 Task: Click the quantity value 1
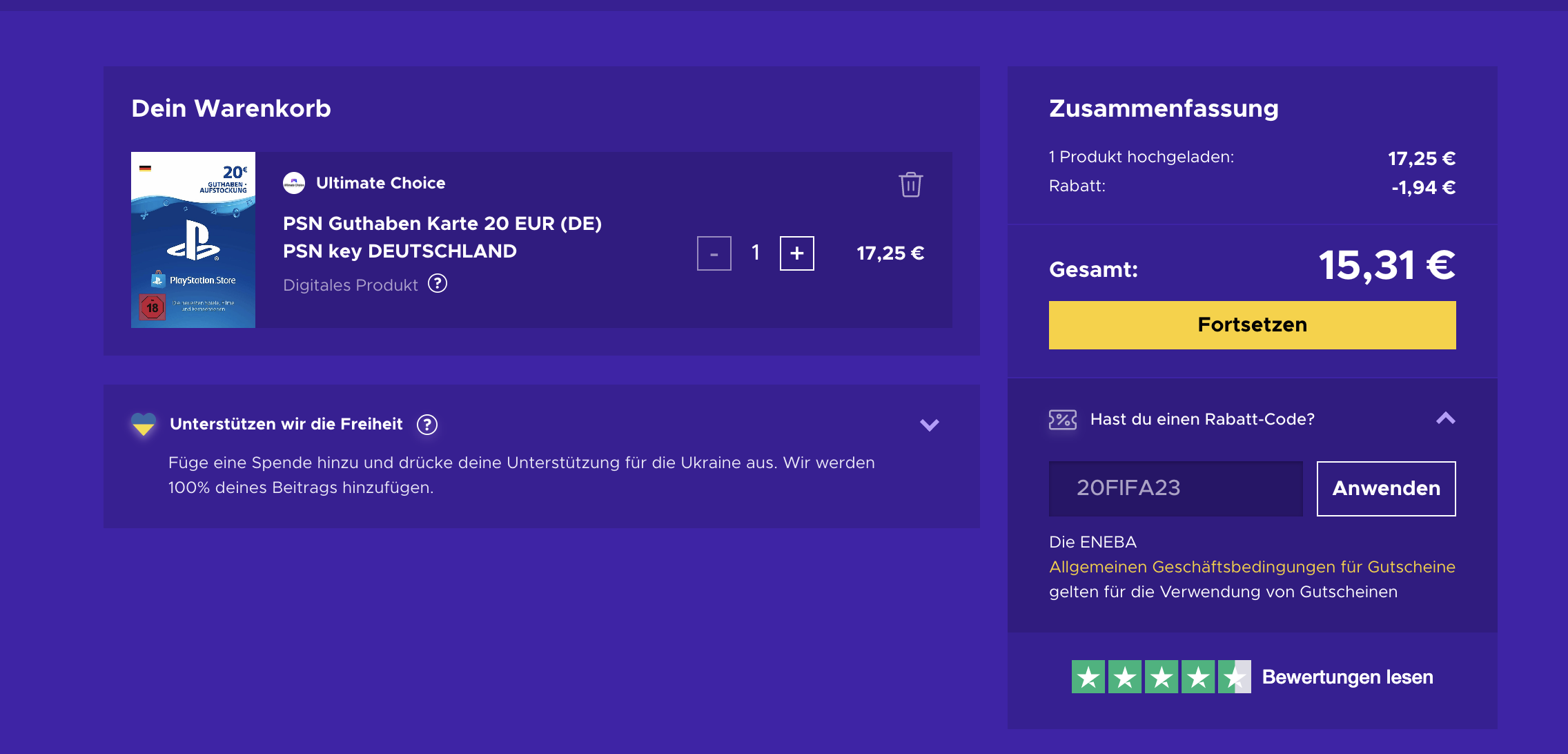[756, 253]
